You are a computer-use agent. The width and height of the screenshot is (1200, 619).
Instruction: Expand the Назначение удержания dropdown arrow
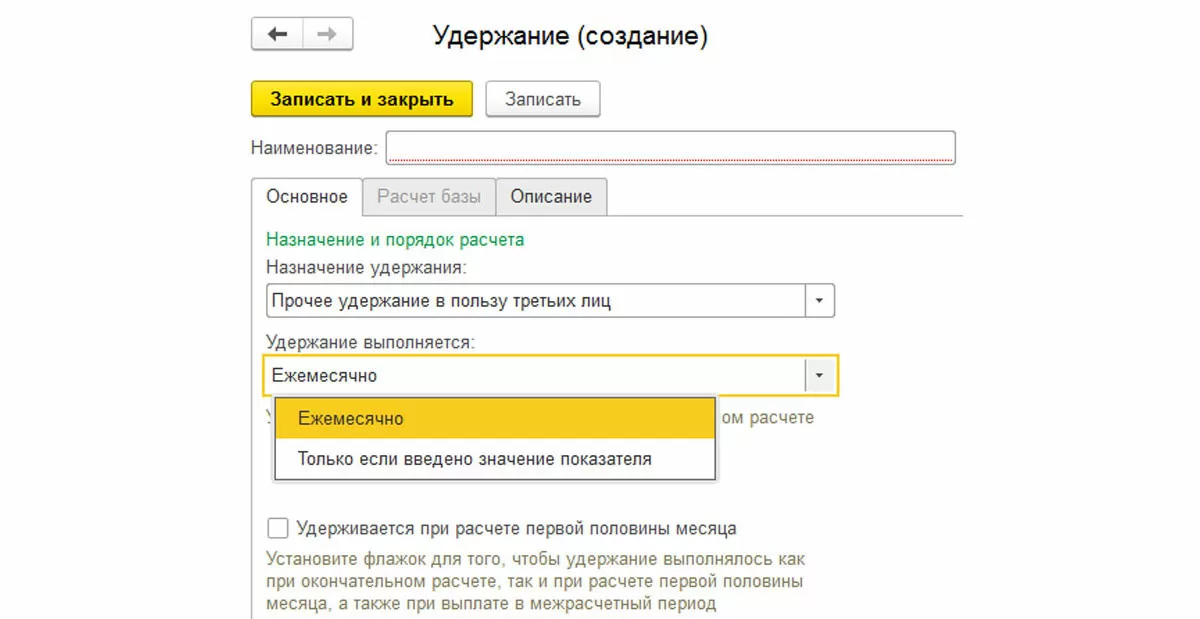(820, 301)
